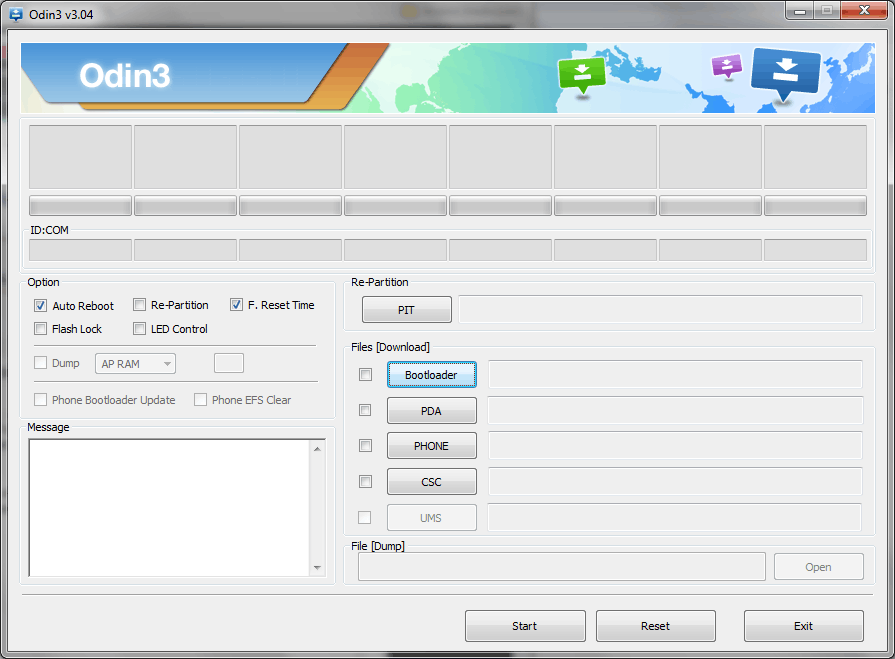This screenshot has height=659, width=895.
Task: Tick the checkbox beside CSC button
Action: (x=365, y=482)
